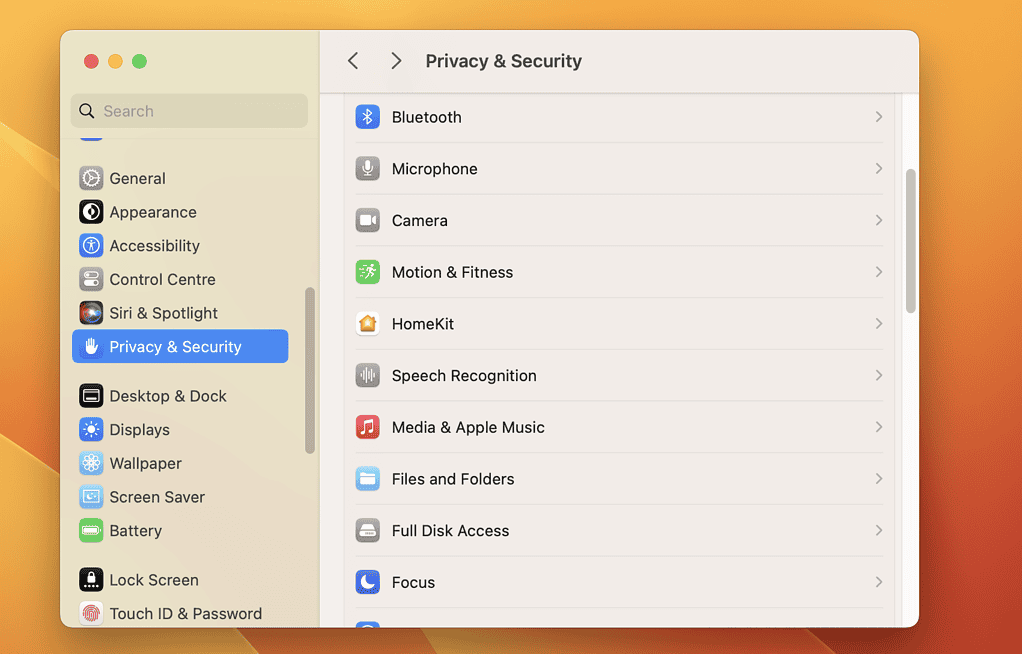The width and height of the screenshot is (1022, 654).
Task: Open Camera privacy via its icon
Action: pyautogui.click(x=367, y=220)
